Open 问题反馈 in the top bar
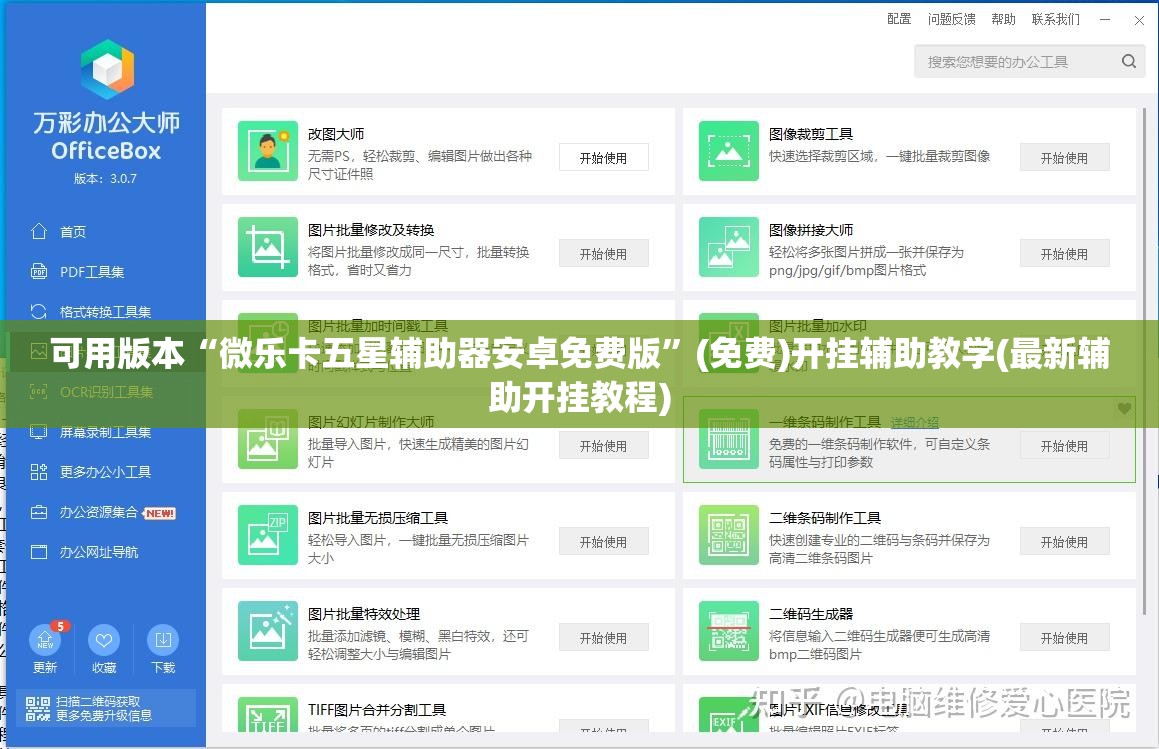This screenshot has width=1159, height=749. (951, 19)
